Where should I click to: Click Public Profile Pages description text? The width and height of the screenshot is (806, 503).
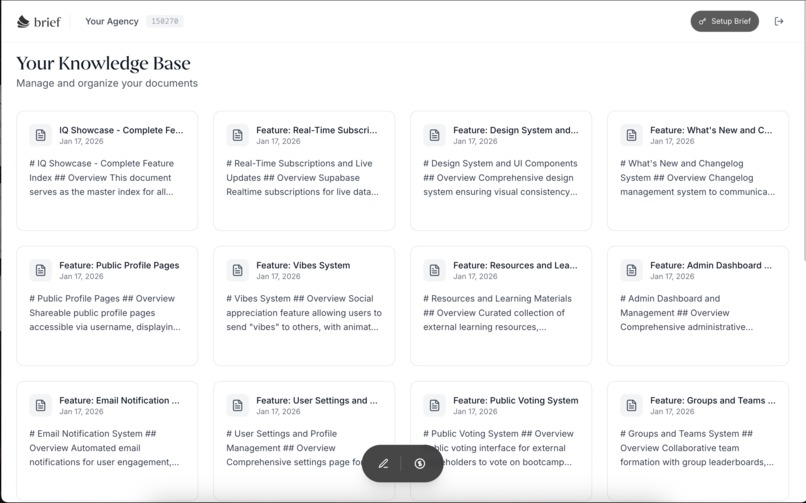[105, 312]
